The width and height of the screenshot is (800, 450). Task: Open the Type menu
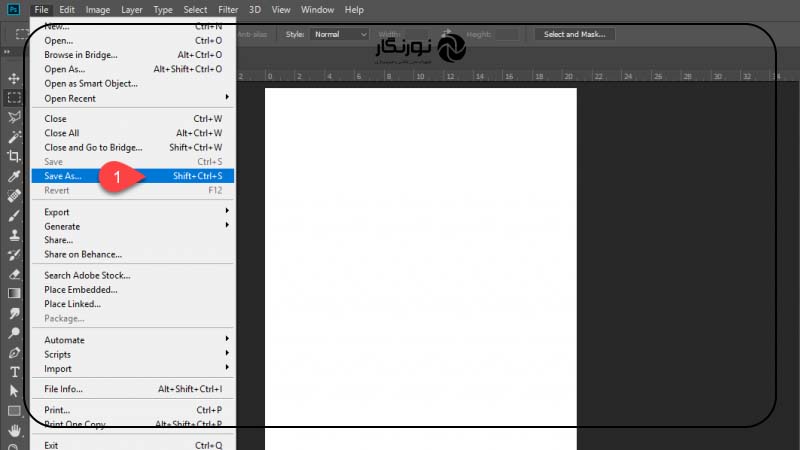tap(163, 10)
